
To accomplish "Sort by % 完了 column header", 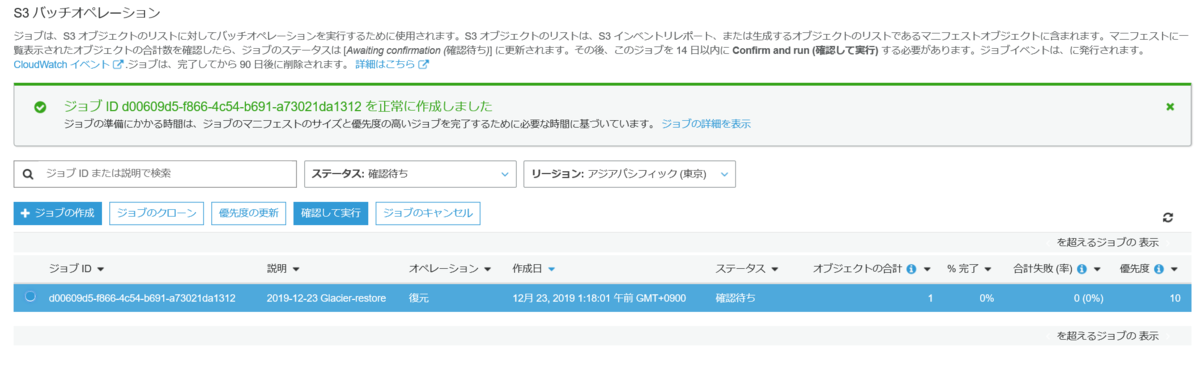I will tap(969, 269).
